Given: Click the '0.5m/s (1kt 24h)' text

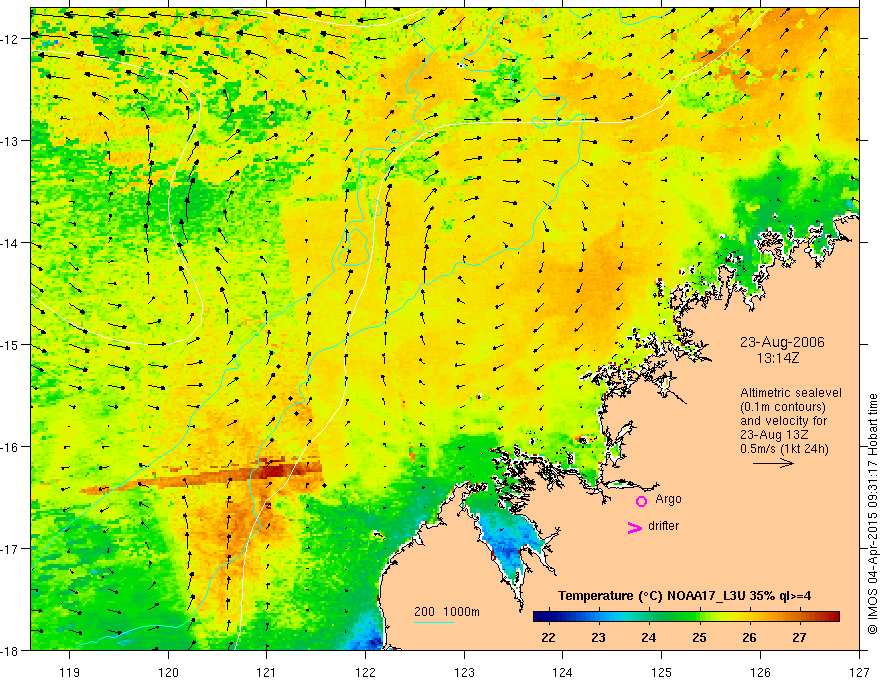Looking at the screenshot, I should click(x=784, y=449).
